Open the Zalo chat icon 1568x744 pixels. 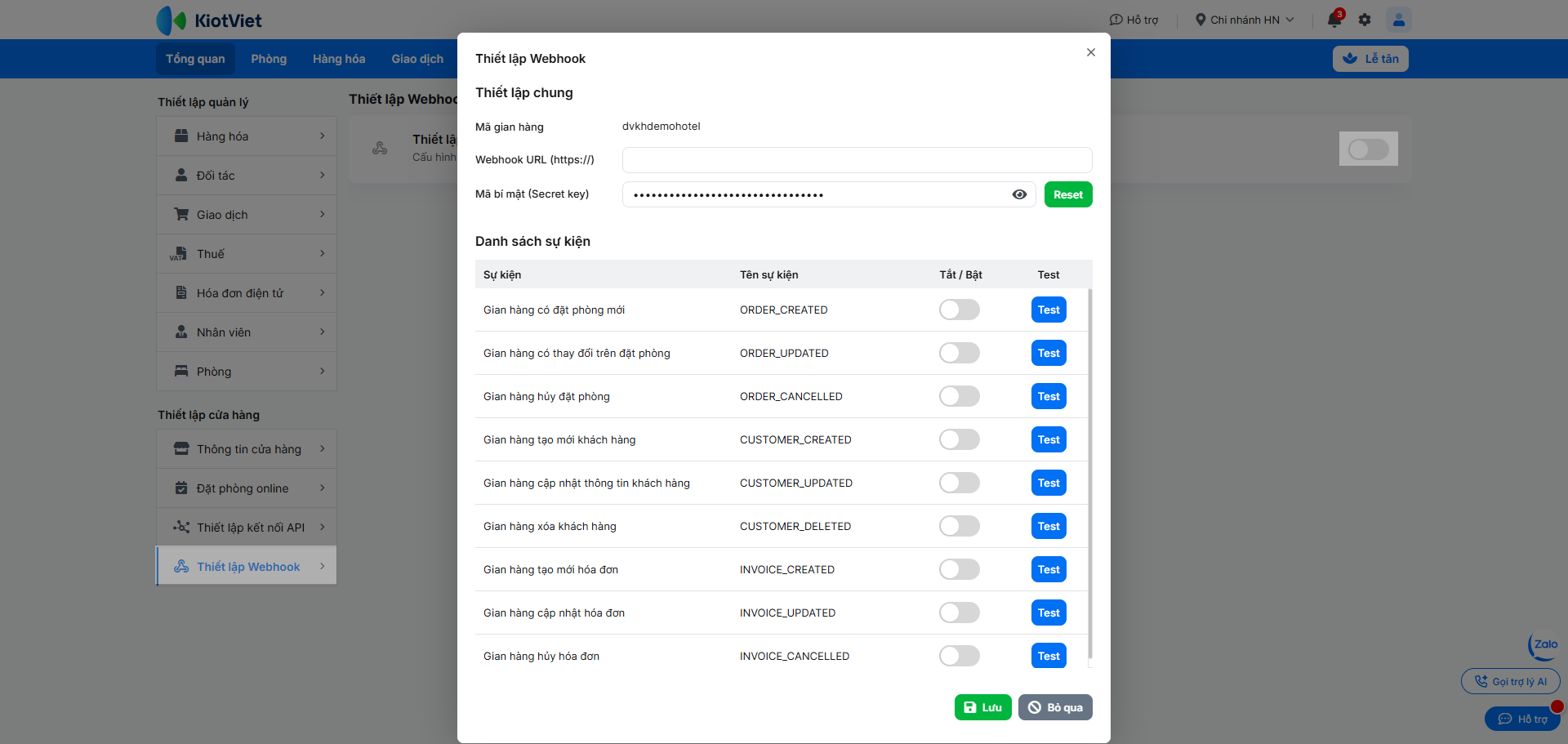(1543, 645)
